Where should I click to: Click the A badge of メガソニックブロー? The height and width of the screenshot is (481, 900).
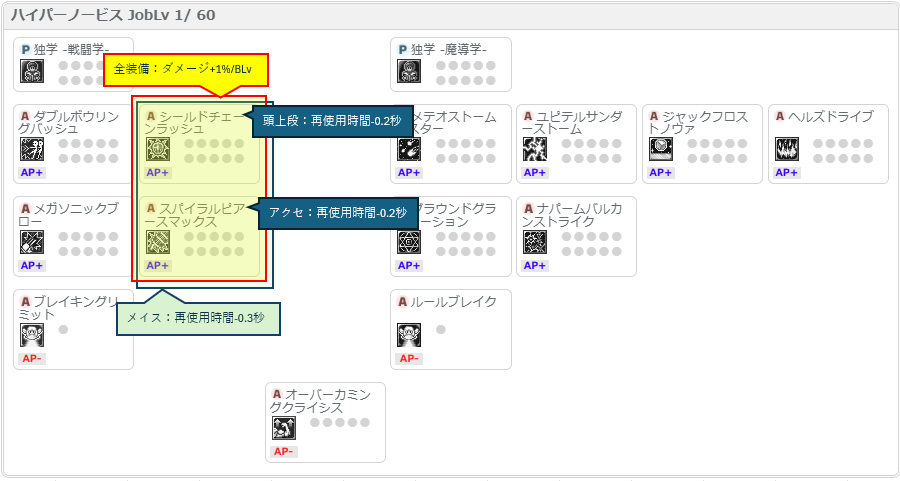pyautogui.click(x=25, y=209)
